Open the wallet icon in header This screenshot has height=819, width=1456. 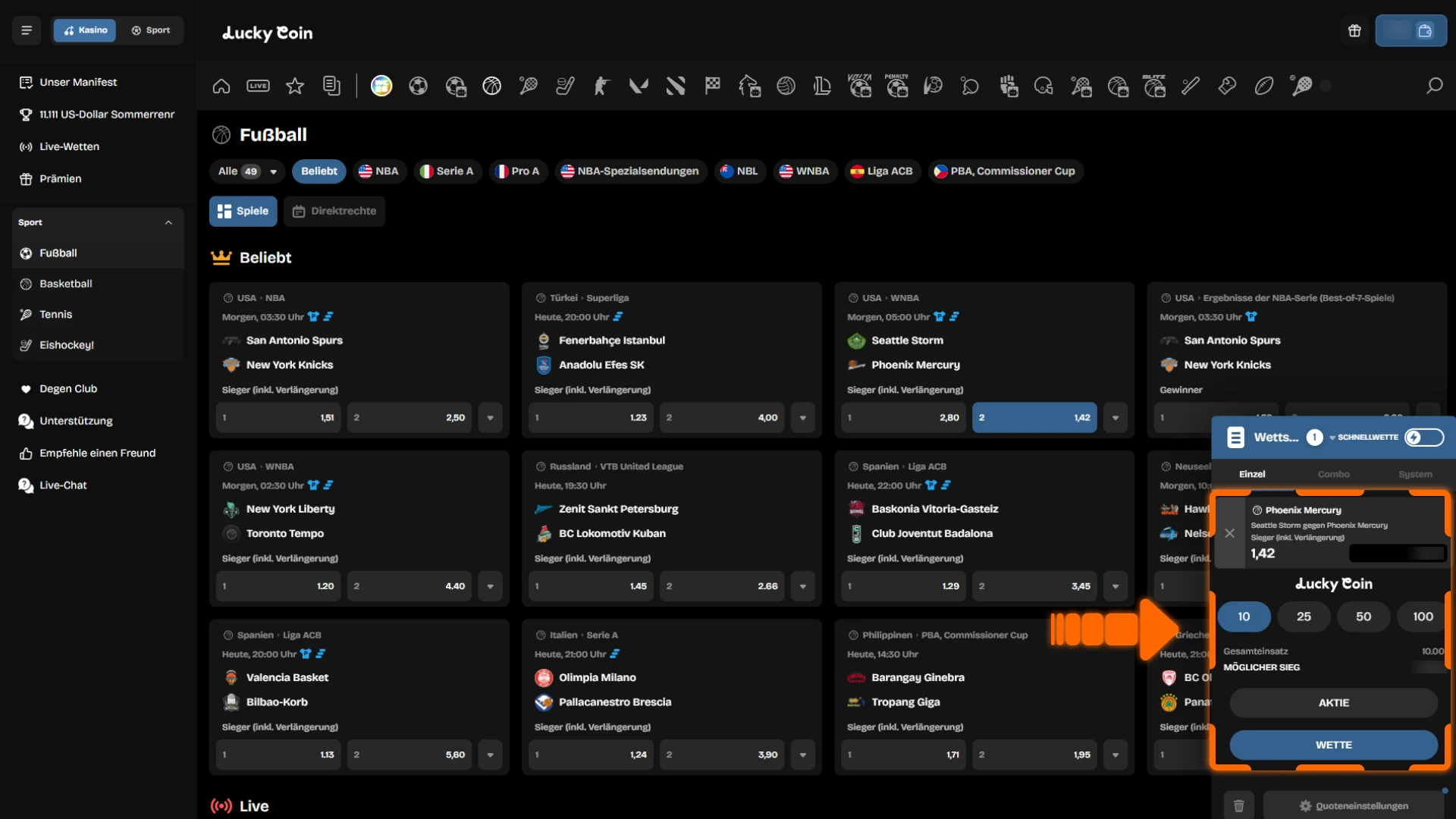1425,31
